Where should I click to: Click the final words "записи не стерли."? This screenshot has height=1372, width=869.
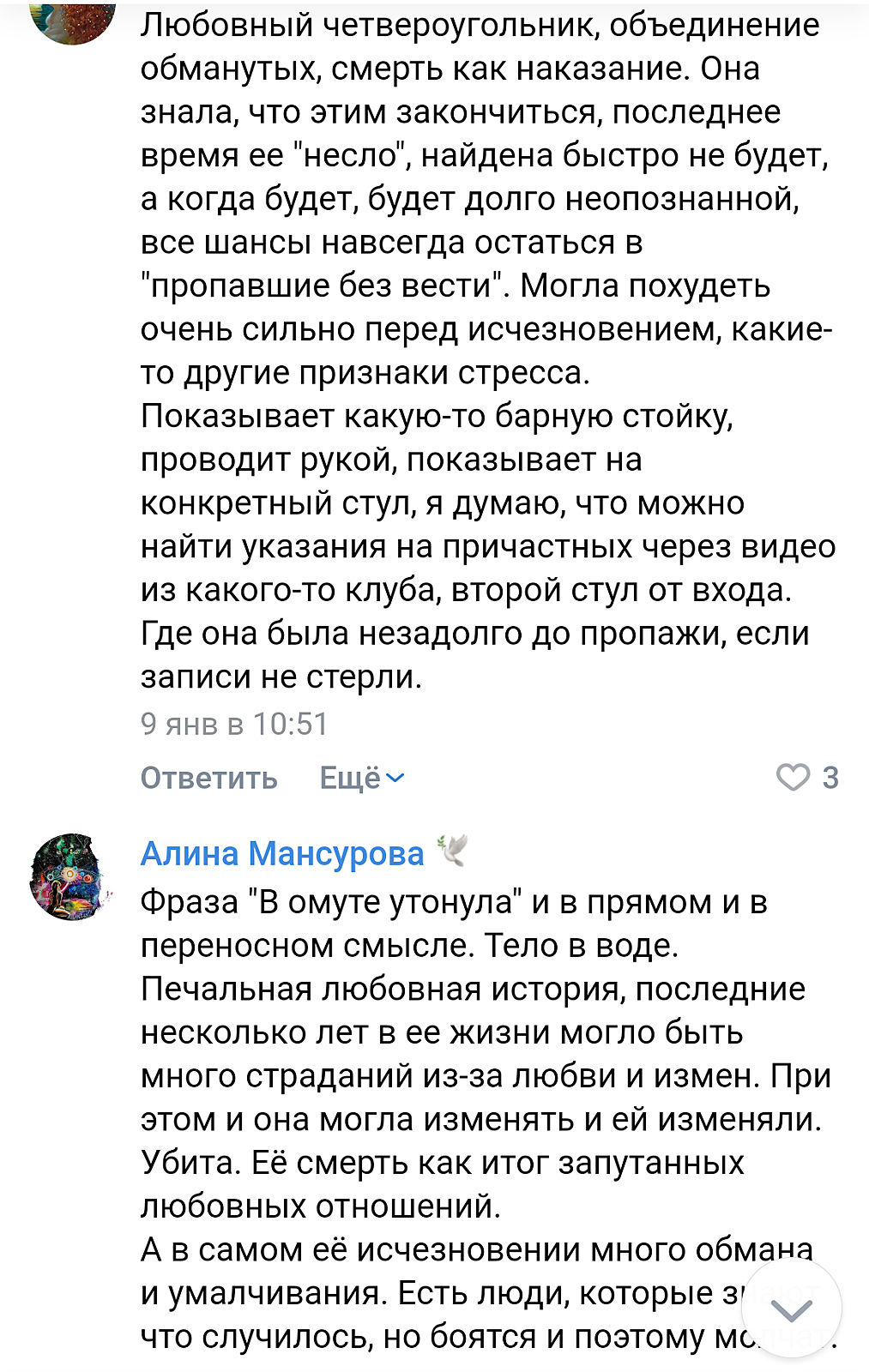coord(281,677)
